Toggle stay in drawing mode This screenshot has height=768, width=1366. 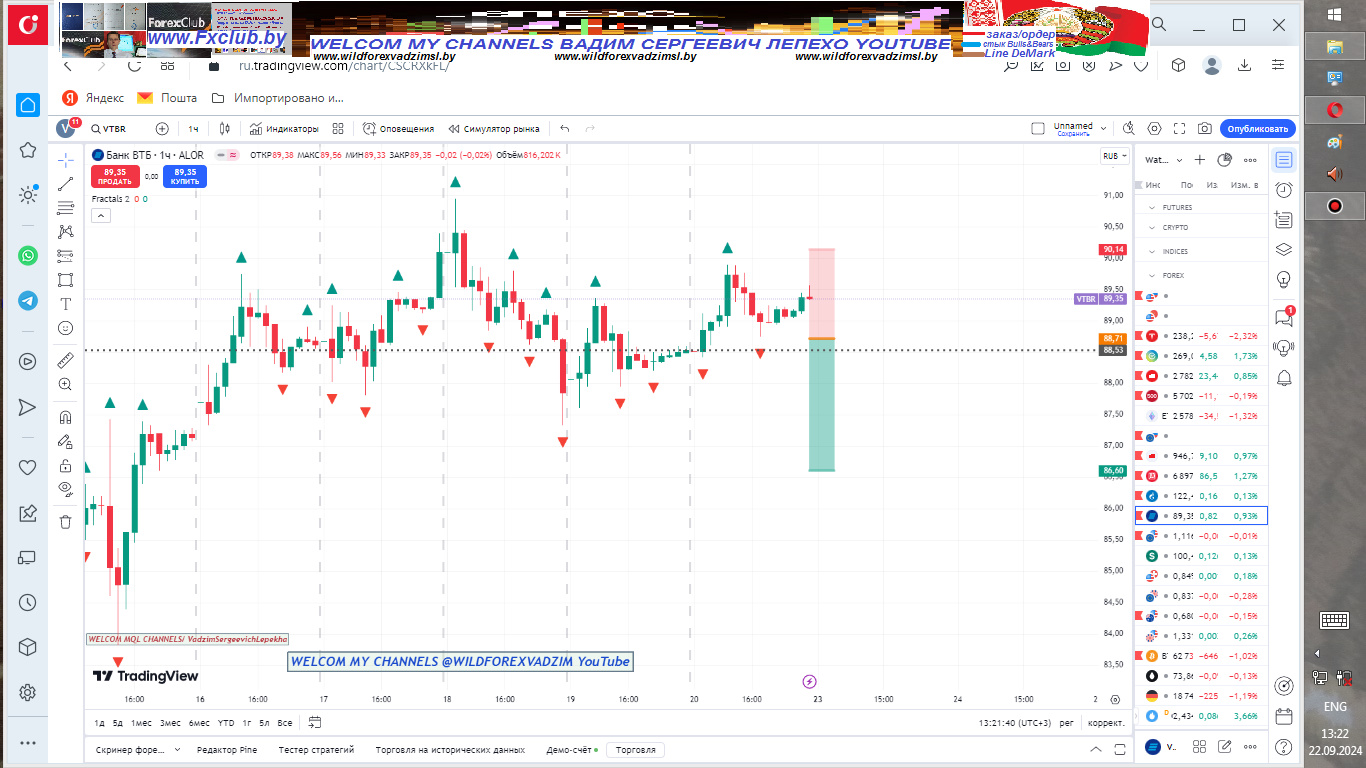tap(65, 441)
